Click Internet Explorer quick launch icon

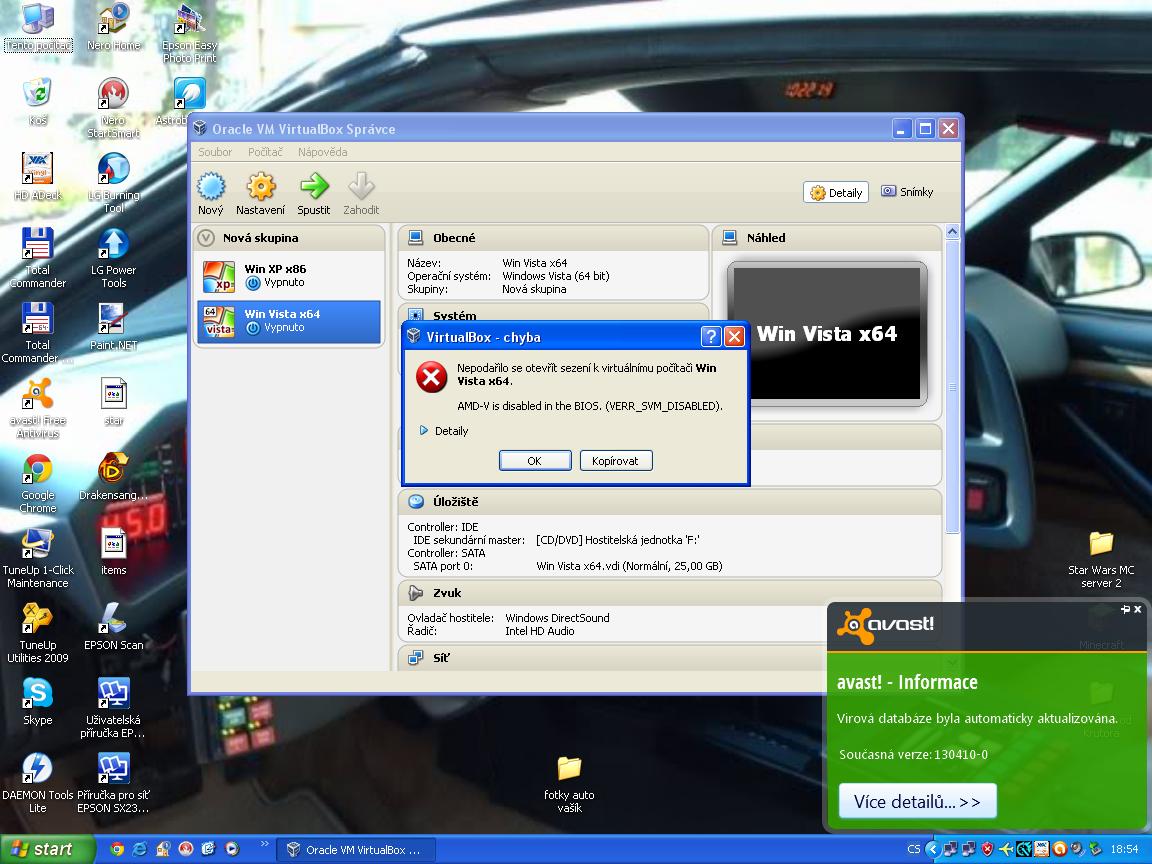coord(140,849)
